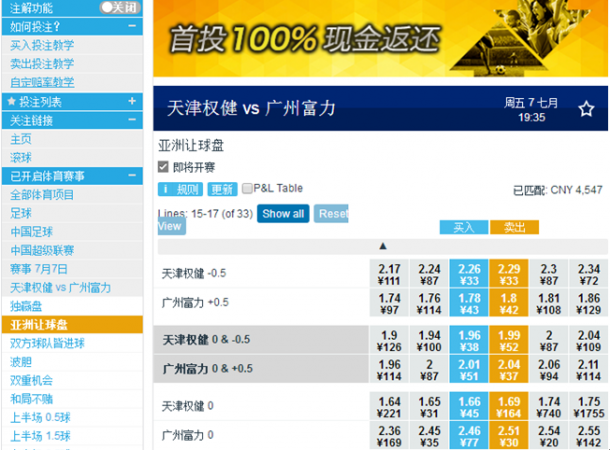Click the star icon beside 投注列表
This screenshot has width=610, height=450.
pyautogui.click(x=12, y=102)
